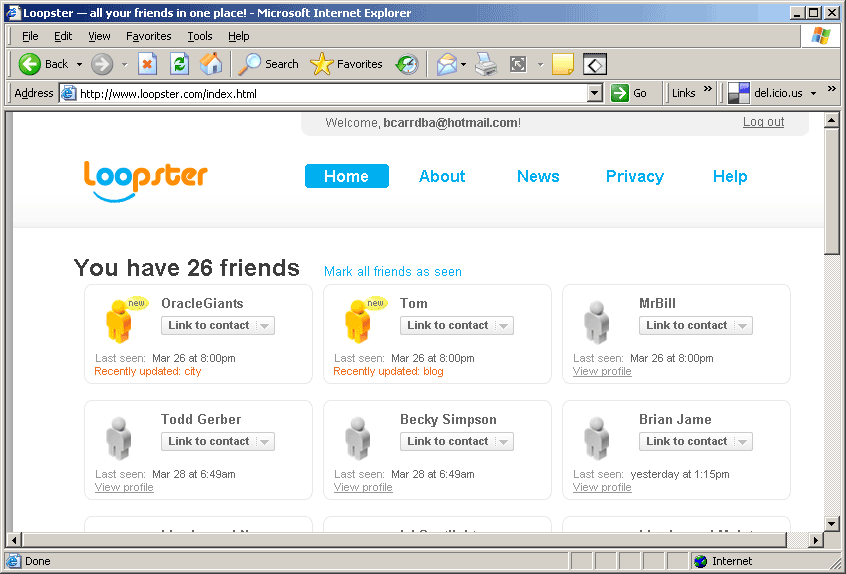The width and height of the screenshot is (846, 574).
Task: Click Becky Simpson's gray avatar icon
Action: tap(358, 438)
